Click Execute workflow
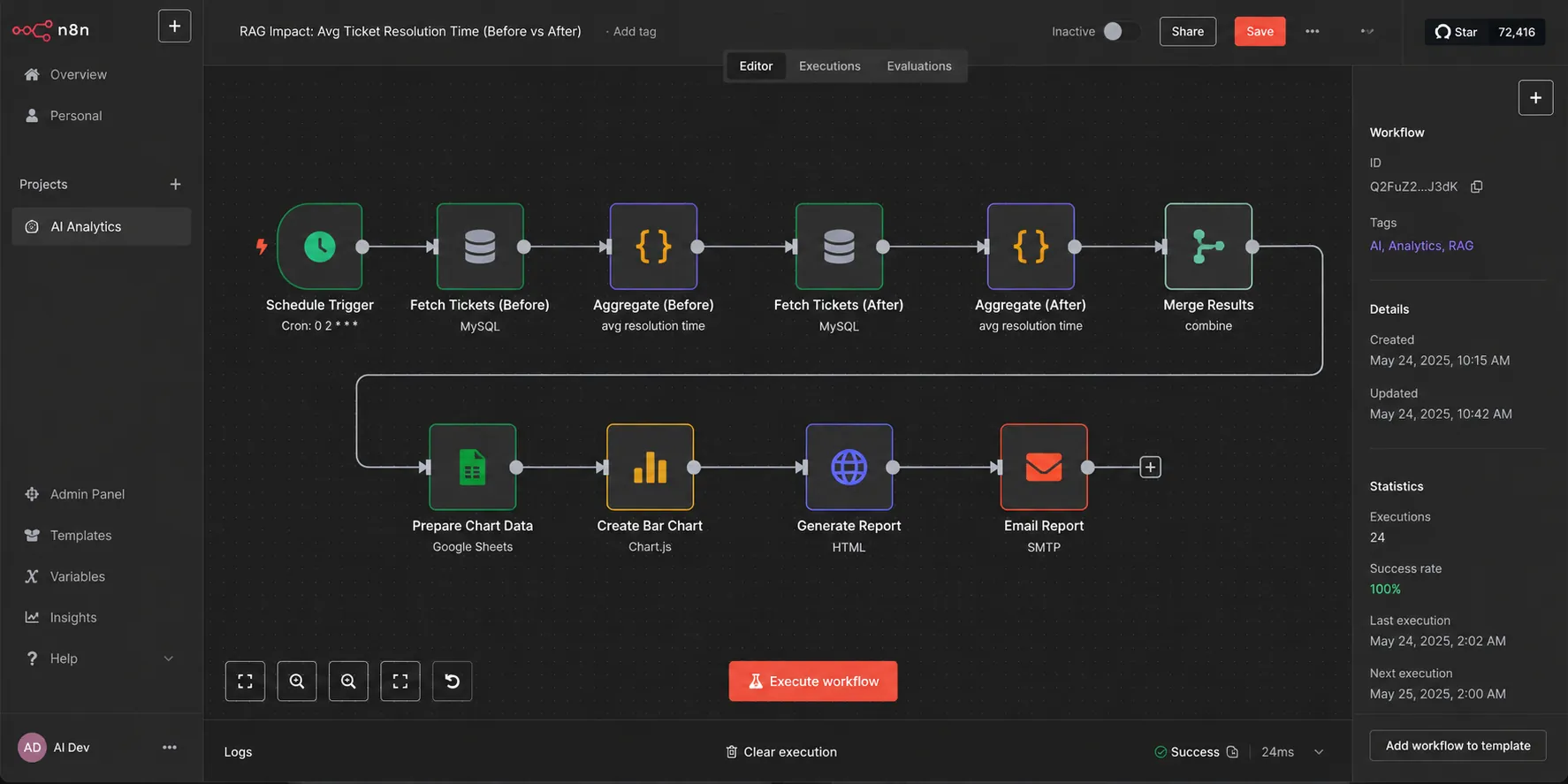Viewport: 1568px width, 784px height. click(x=813, y=681)
